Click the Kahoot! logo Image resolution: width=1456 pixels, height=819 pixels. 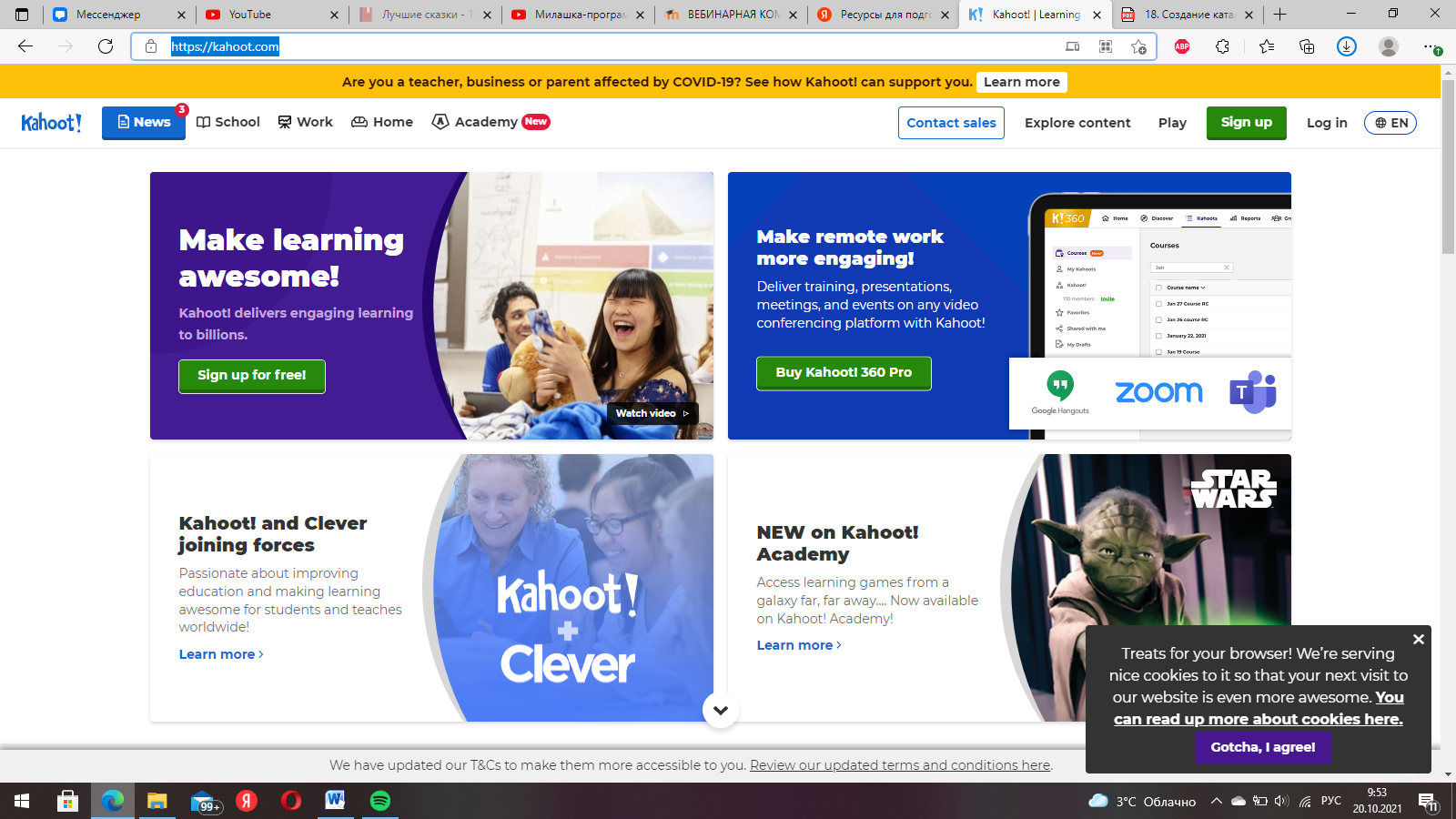tap(52, 123)
